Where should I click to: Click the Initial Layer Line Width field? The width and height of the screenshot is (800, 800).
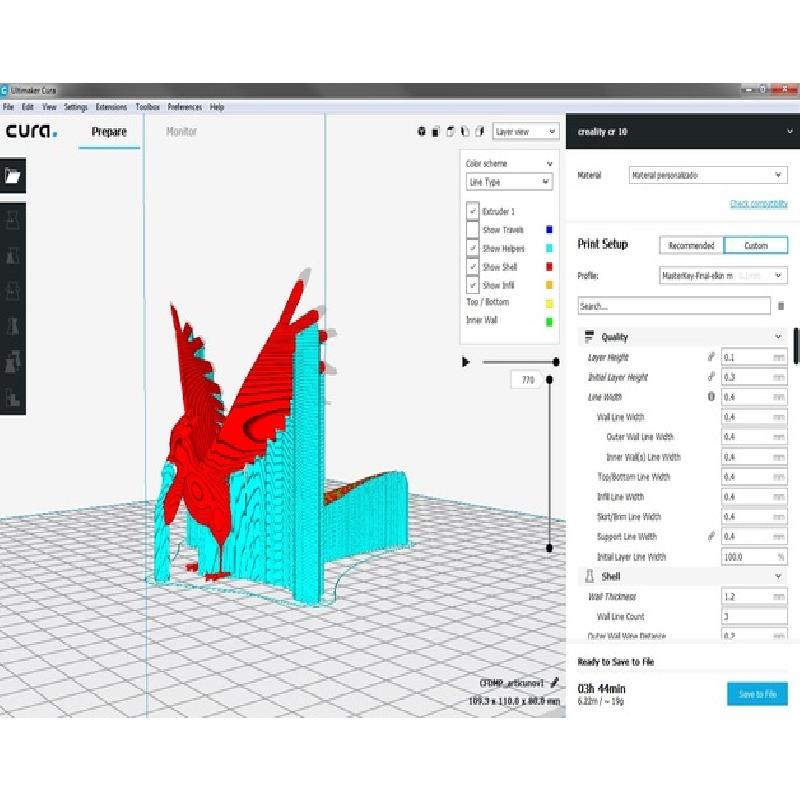[x=754, y=557]
